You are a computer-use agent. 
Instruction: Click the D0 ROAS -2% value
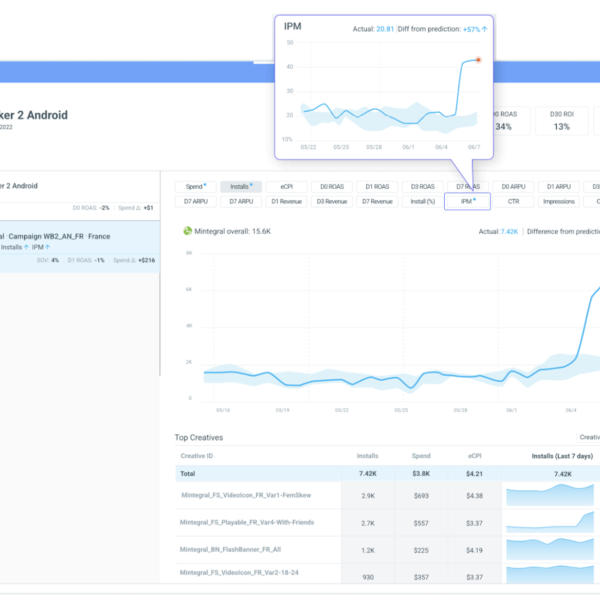click(91, 208)
